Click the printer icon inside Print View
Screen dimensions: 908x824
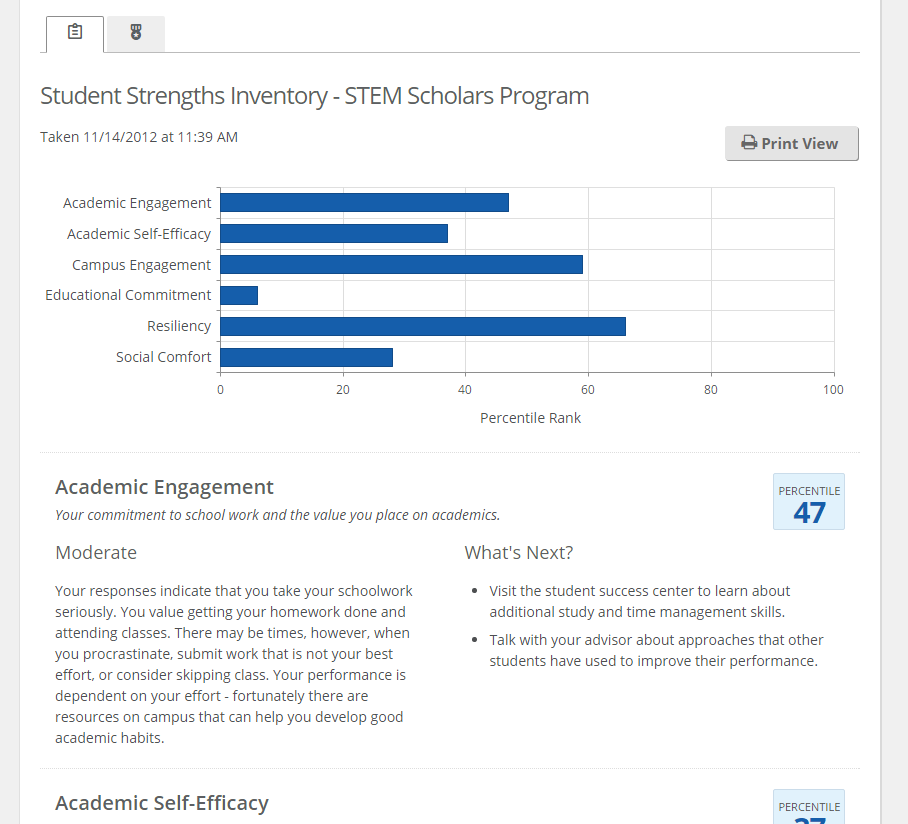[x=749, y=142]
